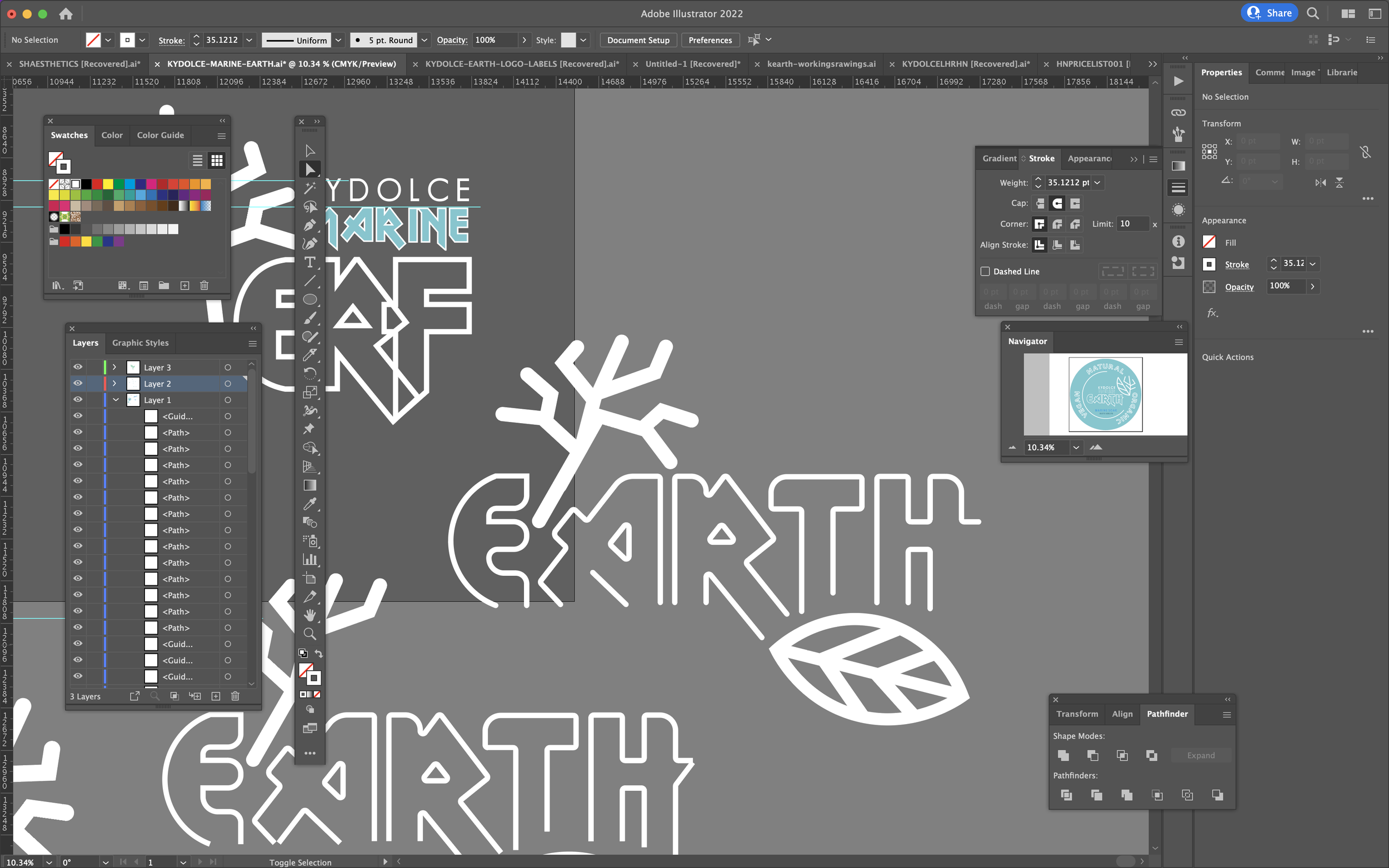Expand Layer 3 contents
Image resolution: width=1389 pixels, height=868 pixels.
point(114,367)
